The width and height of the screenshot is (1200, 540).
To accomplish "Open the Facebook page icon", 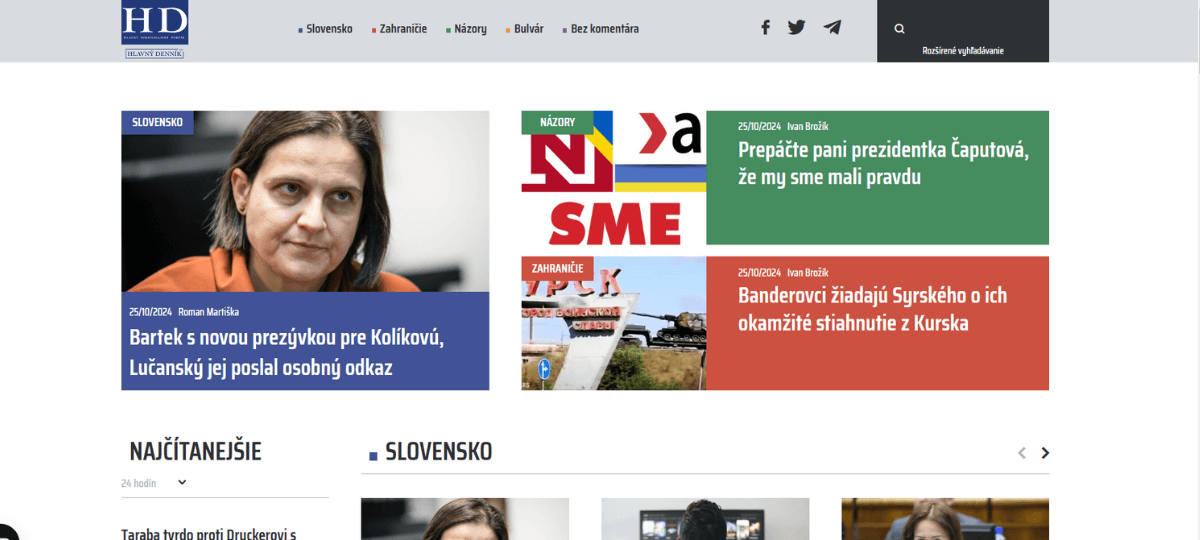I will click(765, 28).
